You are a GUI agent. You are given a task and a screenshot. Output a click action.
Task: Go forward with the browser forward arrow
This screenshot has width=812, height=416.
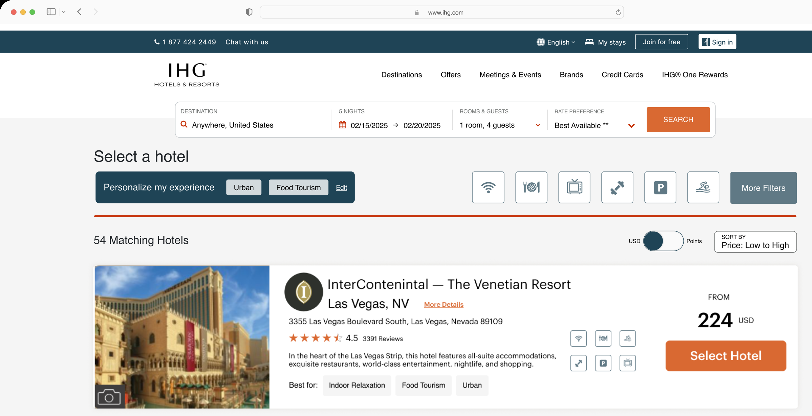[x=95, y=12]
